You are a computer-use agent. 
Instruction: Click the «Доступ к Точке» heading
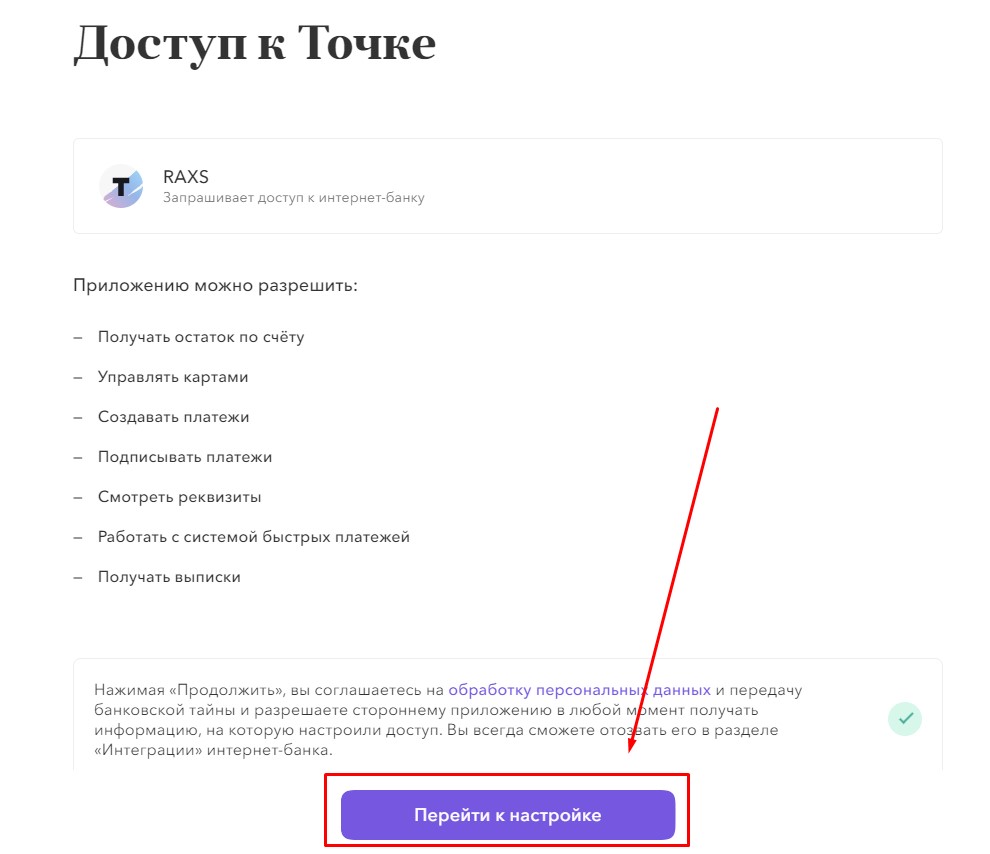tap(254, 45)
